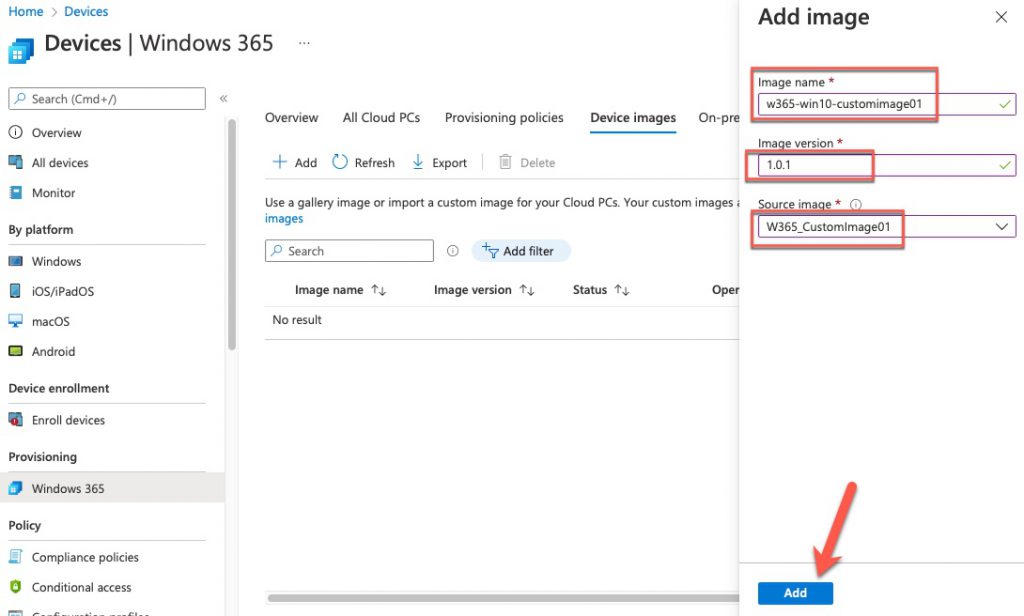Switch to the Provisioning policies tab
Screen dimensions: 1024x616
coord(504,118)
